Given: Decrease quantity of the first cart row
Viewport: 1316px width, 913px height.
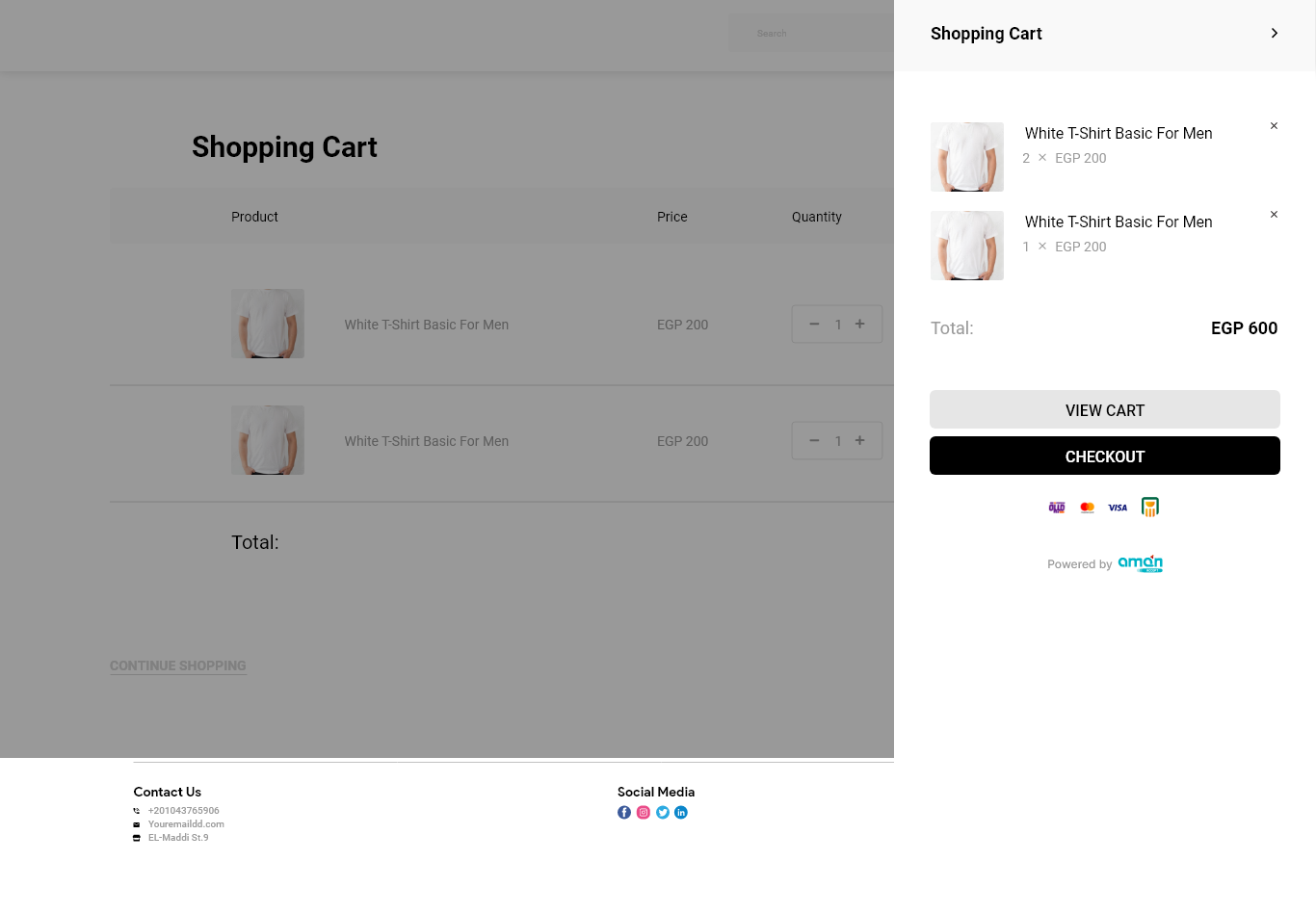Looking at the screenshot, I should click(x=814, y=325).
